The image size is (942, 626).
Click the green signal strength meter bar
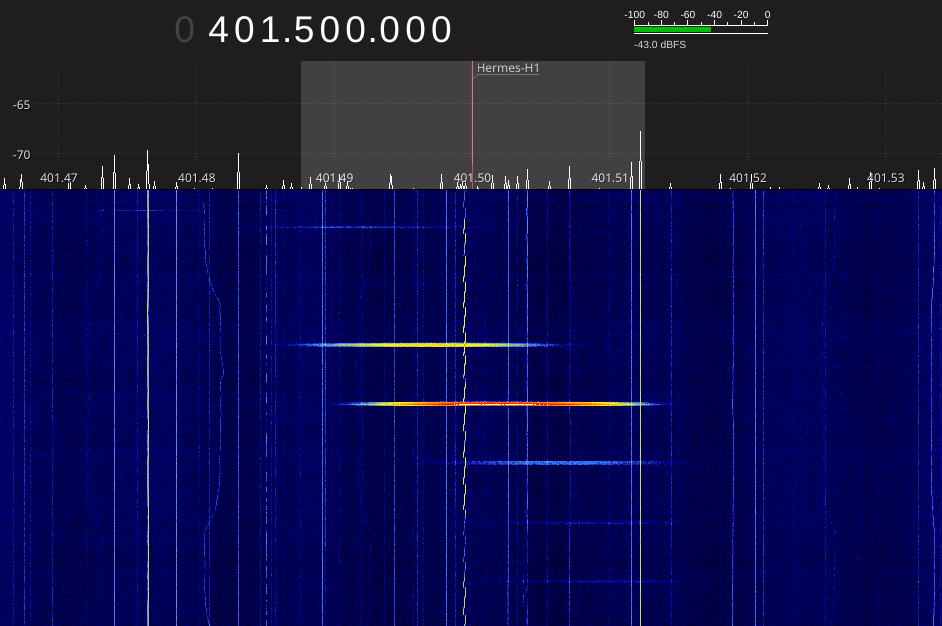672,29
